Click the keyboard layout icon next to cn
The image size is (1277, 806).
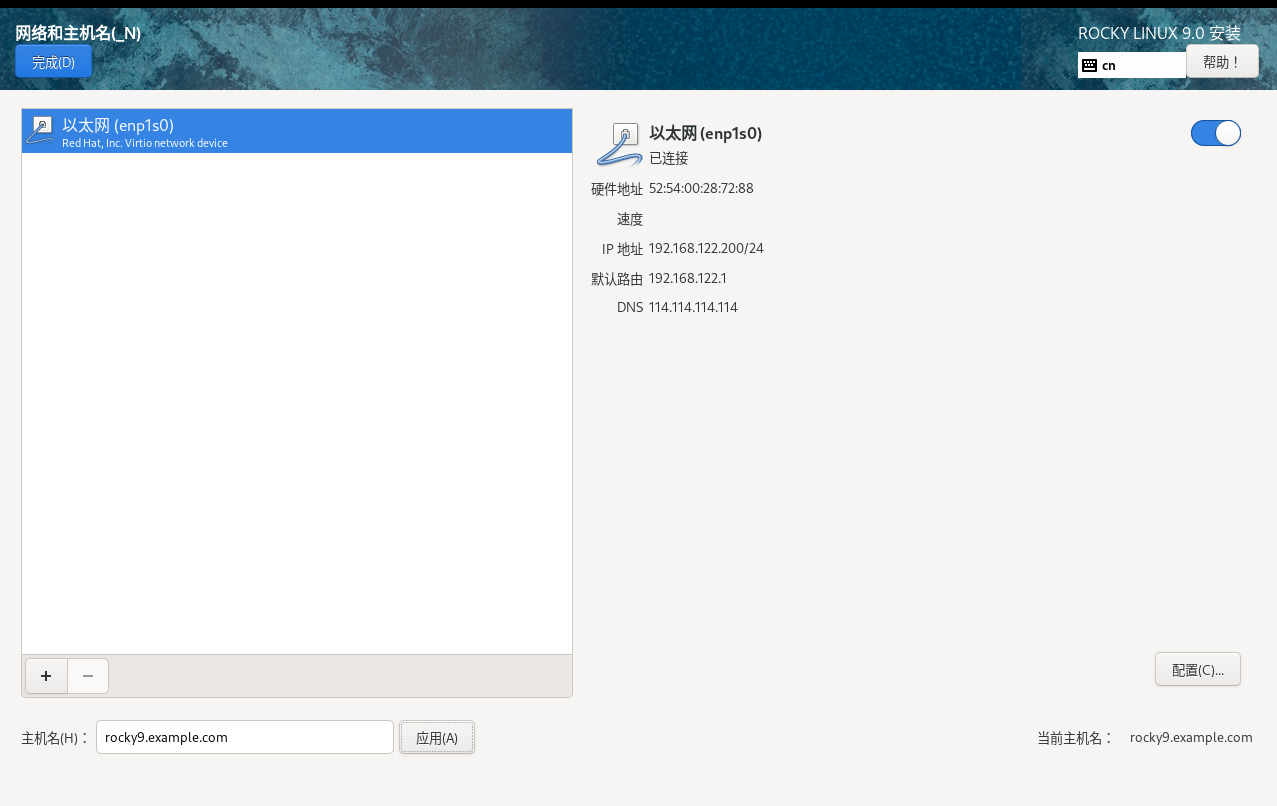point(1090,66)
